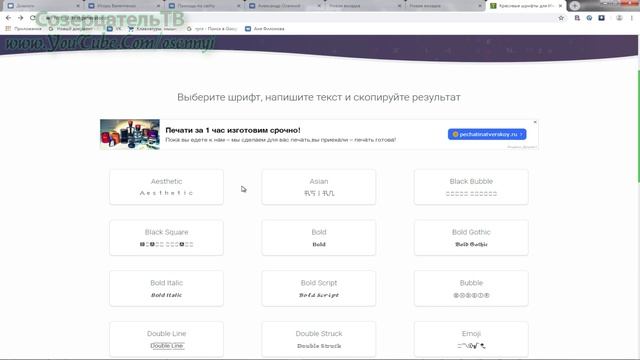Screen dimensions: 640x360
Task: Open a new tab with plus button
Action: click(x=575, y=6)
